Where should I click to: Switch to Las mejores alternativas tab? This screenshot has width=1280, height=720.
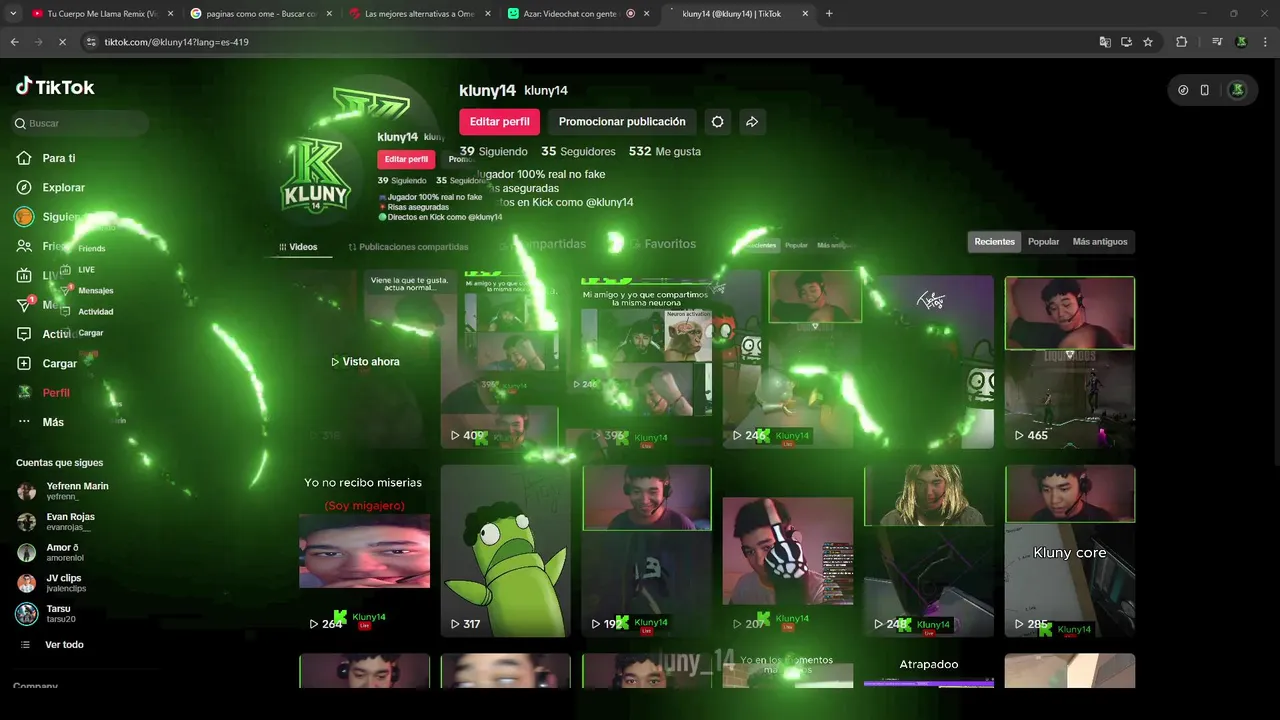420,14
